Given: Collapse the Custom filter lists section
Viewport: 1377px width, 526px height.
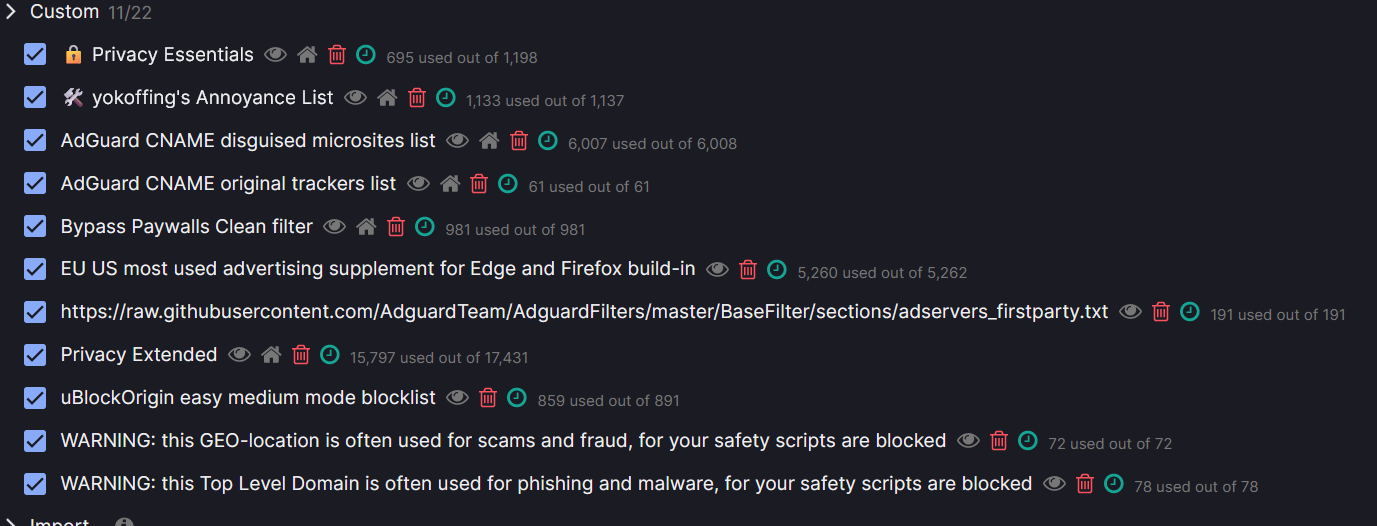Looking at the screenshot, I should click(11, 12).
